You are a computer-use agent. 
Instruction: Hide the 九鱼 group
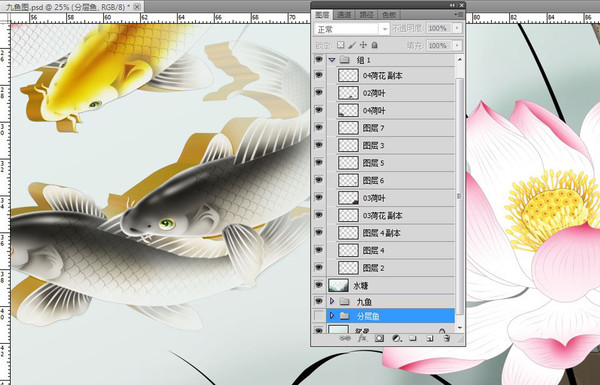coord(319,302)
